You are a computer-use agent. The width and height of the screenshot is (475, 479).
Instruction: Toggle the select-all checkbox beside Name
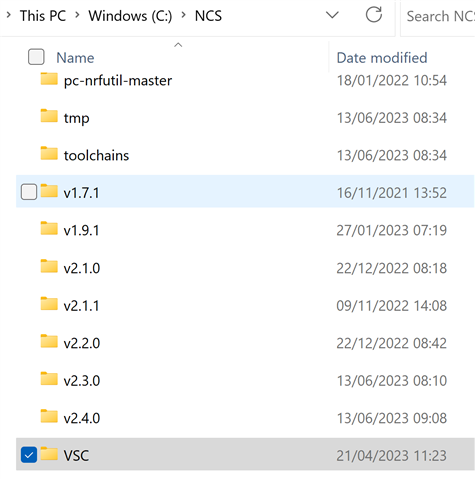[x=36, y=57]
